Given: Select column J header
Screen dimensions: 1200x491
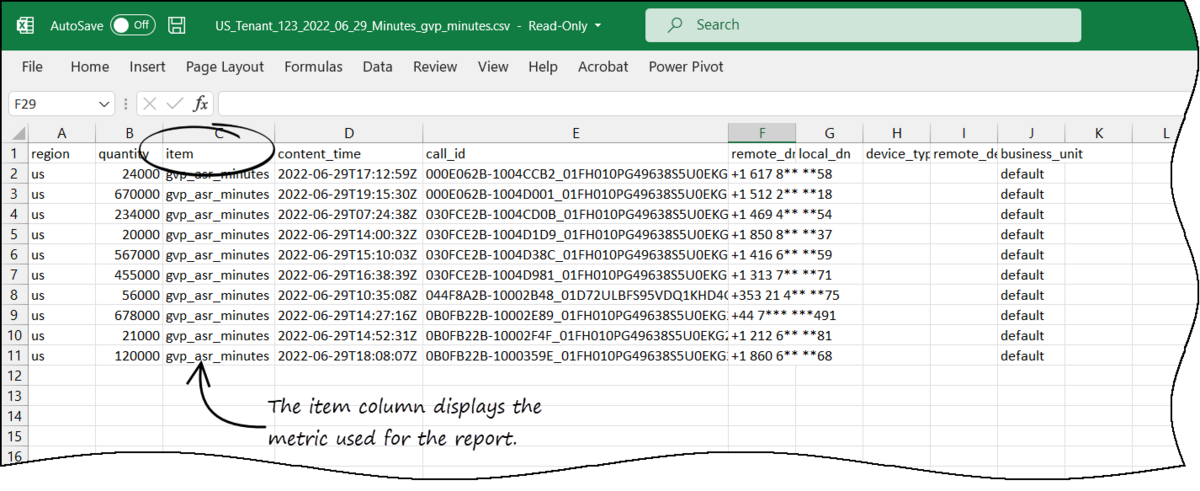Looking at the screenshot, I should pyautogui.click(x=1031, y=134).
